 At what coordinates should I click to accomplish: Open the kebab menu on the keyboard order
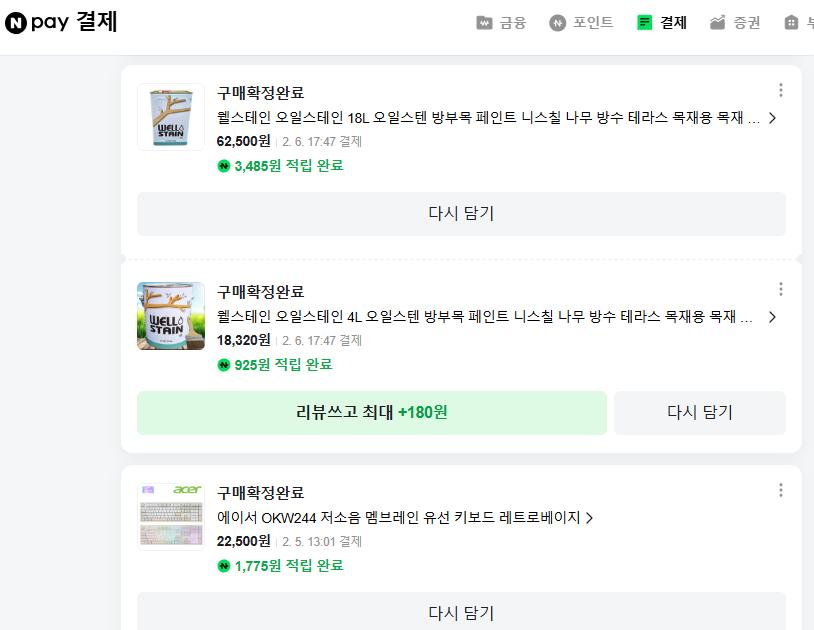click(x=781, y=490)
